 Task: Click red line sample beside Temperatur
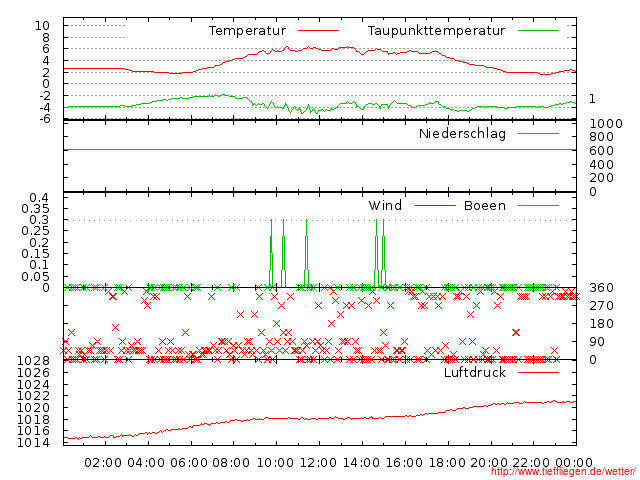click(x=318, y=31)
